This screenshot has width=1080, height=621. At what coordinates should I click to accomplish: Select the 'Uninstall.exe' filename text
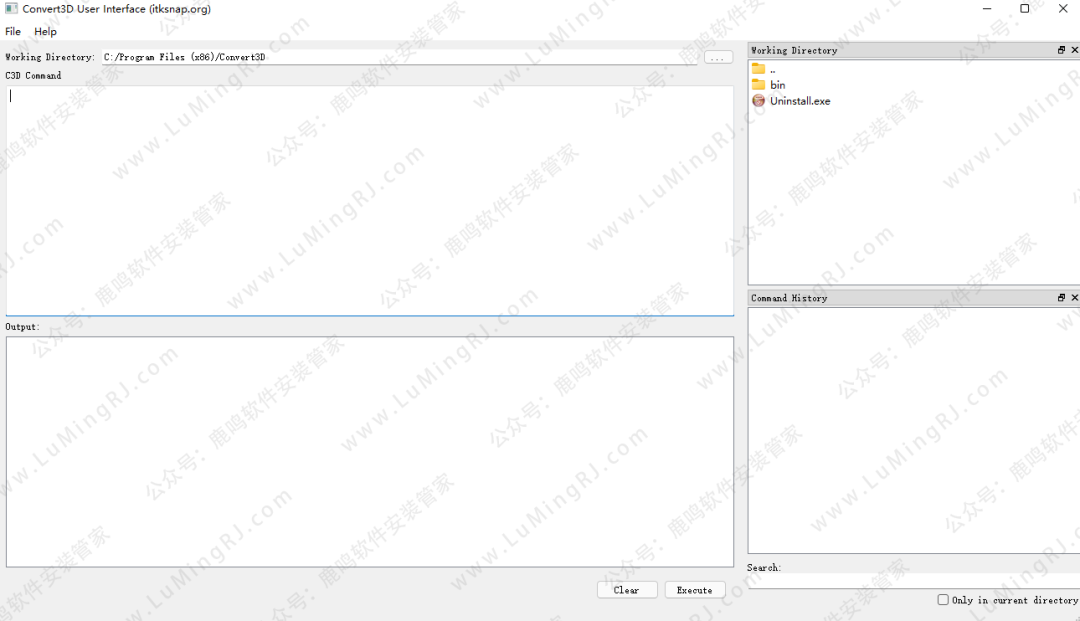[800, 101]
